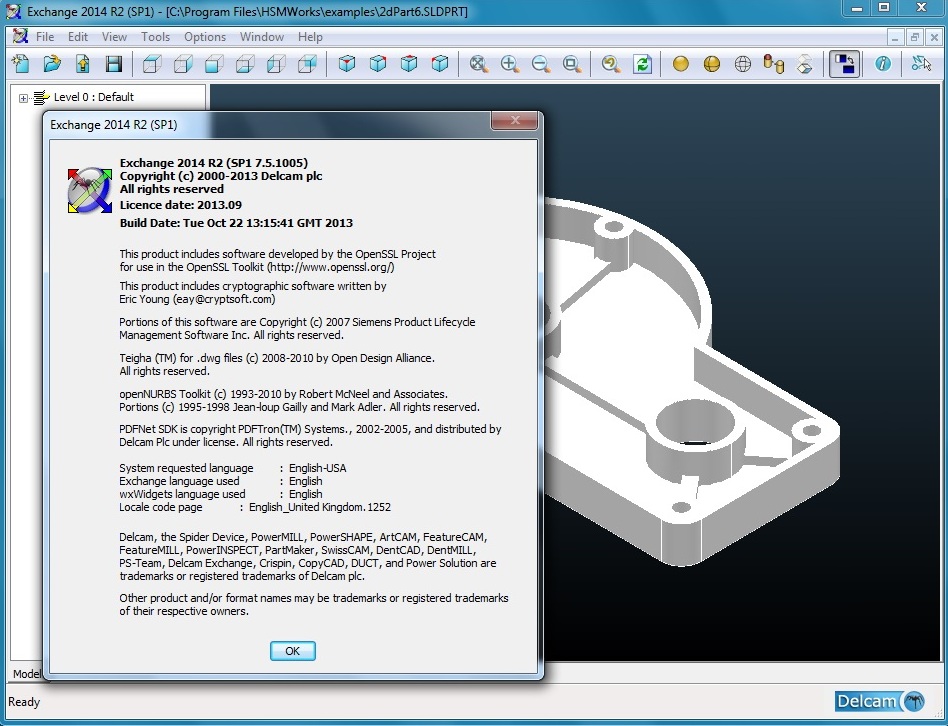Screen dimensions: 948x726
Task: Select the Level 0 : Default tree item
Action: pyautogui.click(x=93, y=98)
